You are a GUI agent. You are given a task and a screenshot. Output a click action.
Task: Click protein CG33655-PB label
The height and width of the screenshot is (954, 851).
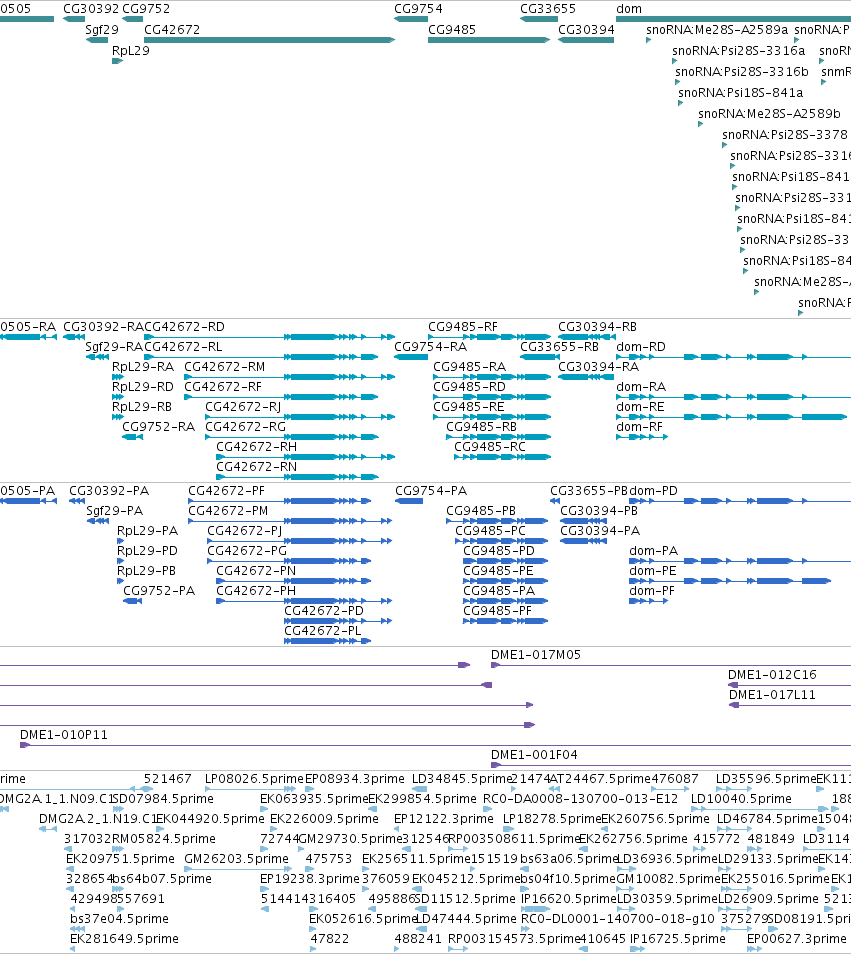click(589, 491)
